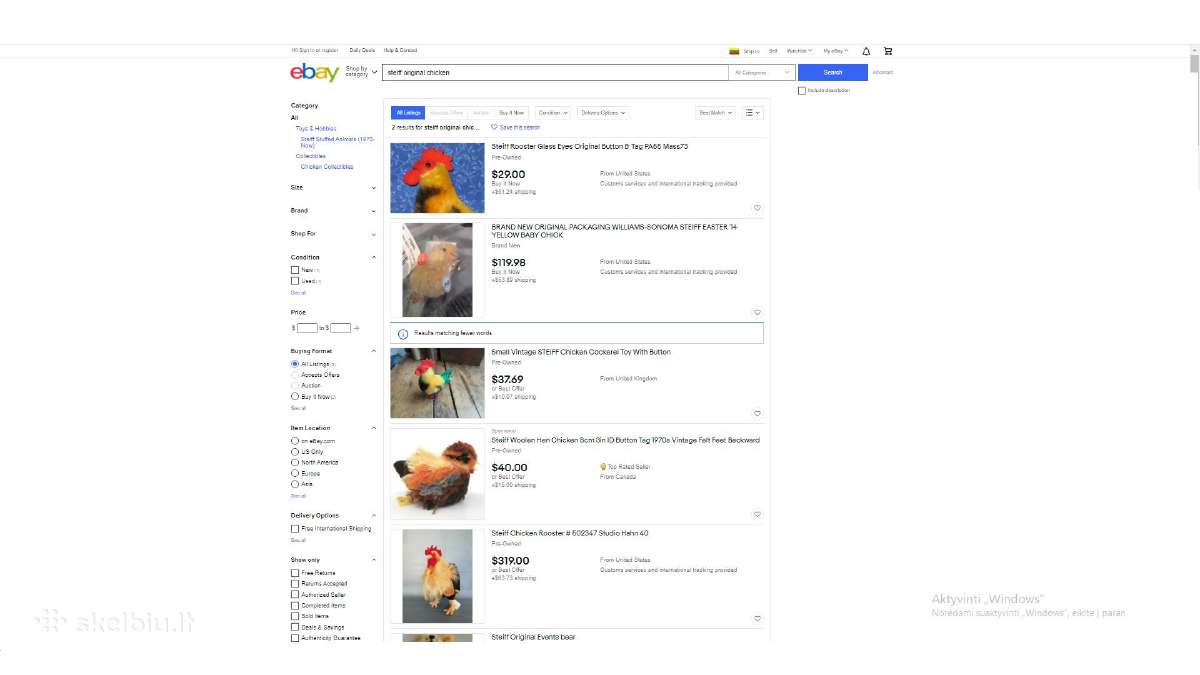1200x675 pixels.
Task: Tick Free International Shipping checkbox
Action: [295, 529]
